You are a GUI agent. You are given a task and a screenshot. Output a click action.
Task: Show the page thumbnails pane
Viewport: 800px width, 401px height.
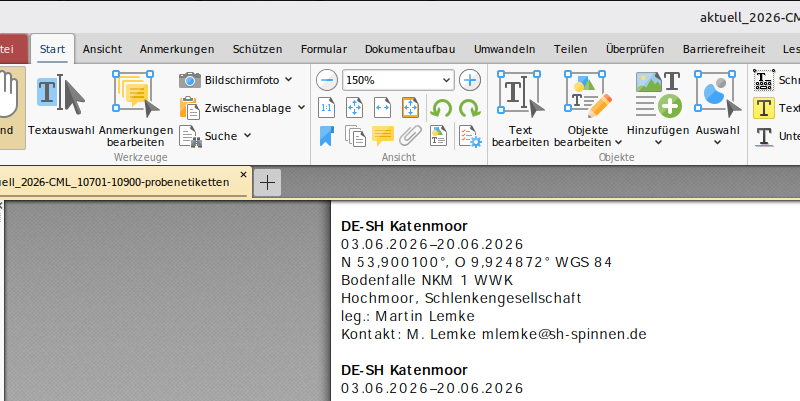point(355,136)
